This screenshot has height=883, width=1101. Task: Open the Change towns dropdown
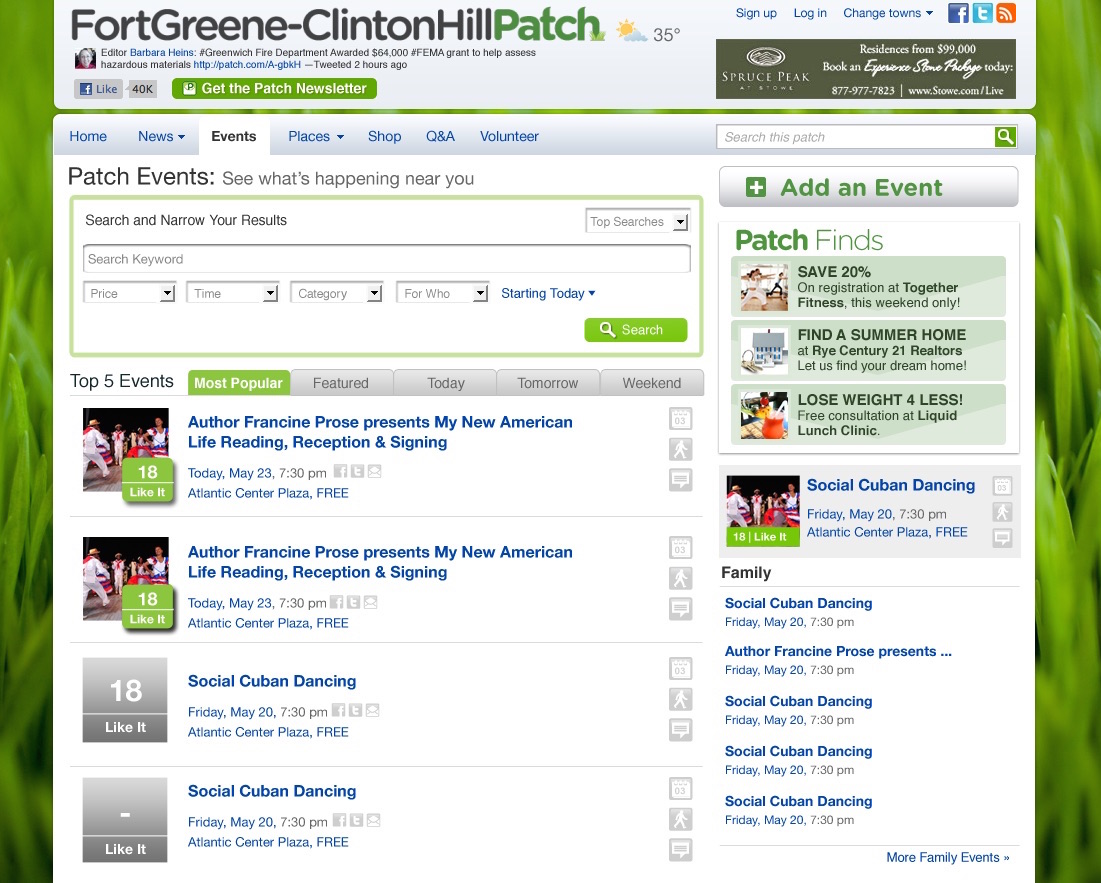coord(888,13)
